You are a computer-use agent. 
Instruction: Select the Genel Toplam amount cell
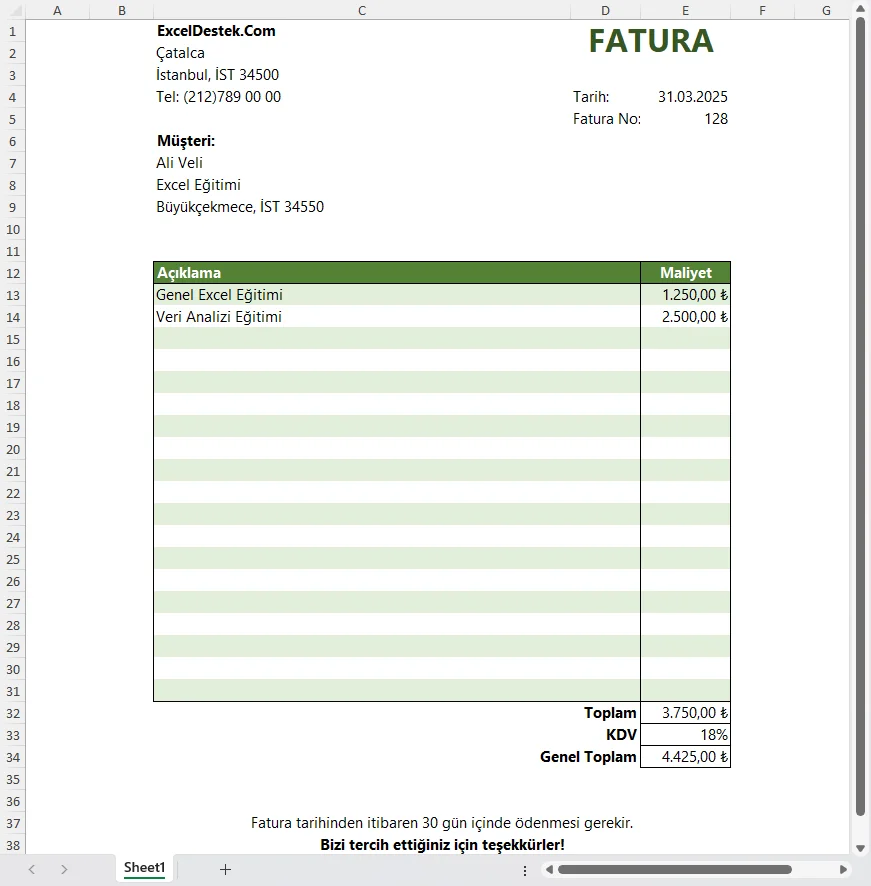point(685,757)
